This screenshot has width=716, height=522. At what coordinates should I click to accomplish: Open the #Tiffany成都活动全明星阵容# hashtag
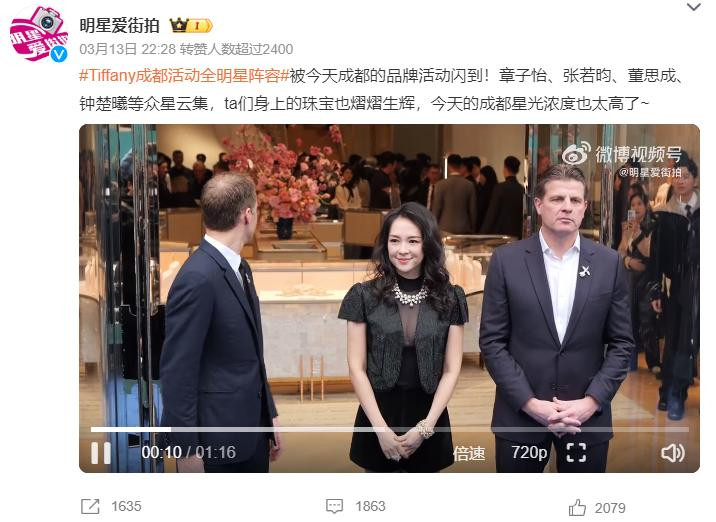click(x=184, y=75)
